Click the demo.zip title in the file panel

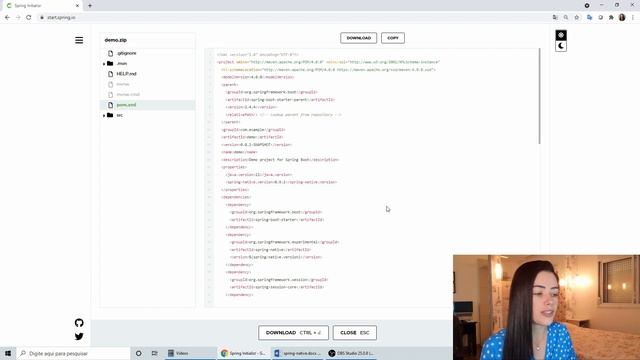[116, 40]
